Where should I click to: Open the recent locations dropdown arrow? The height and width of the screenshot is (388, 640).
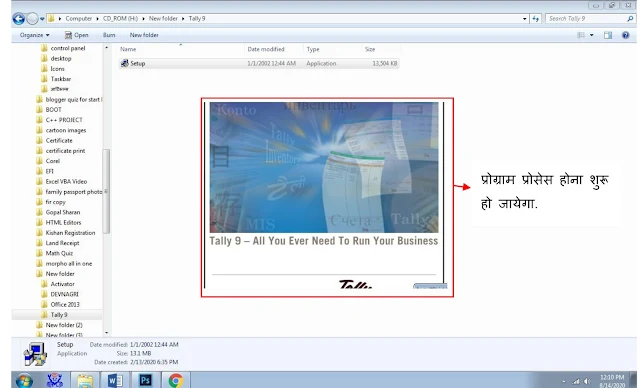42,19
